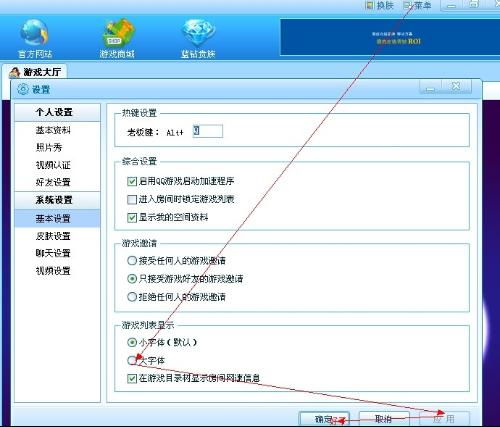The height and width of the screenshot is (427, 500).
Task: Switch to the 游戏大厅 tab
Action: tap(35, 72)
